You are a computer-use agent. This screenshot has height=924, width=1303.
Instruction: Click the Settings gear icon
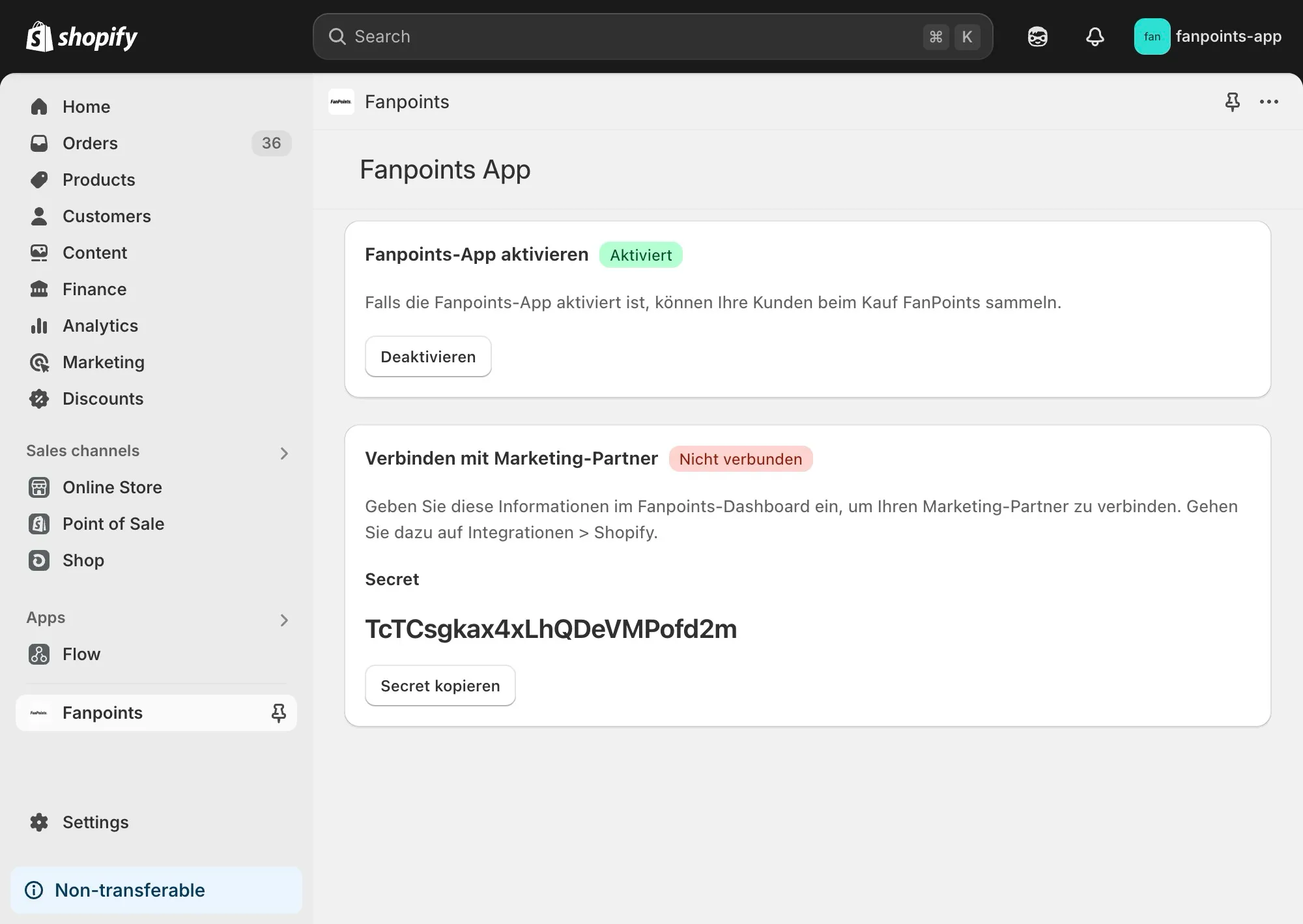tap(39, 822)
